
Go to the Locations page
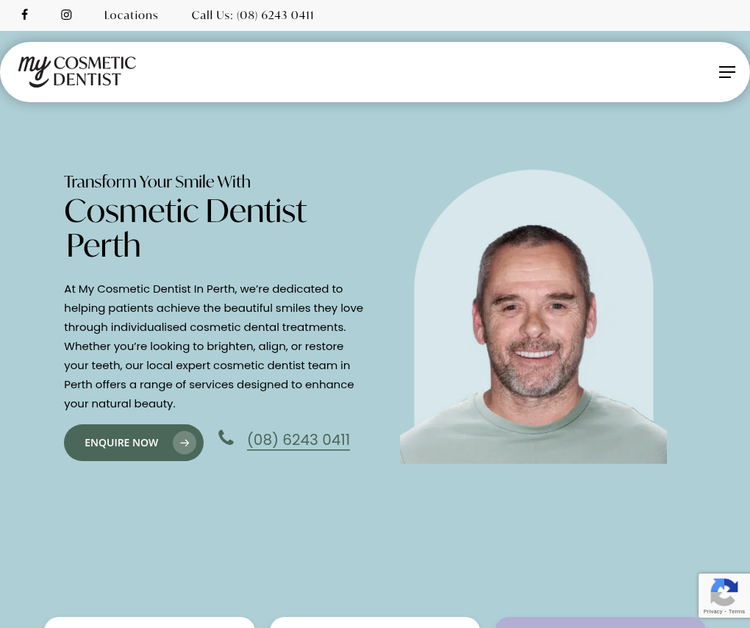(x=131, y=15)
